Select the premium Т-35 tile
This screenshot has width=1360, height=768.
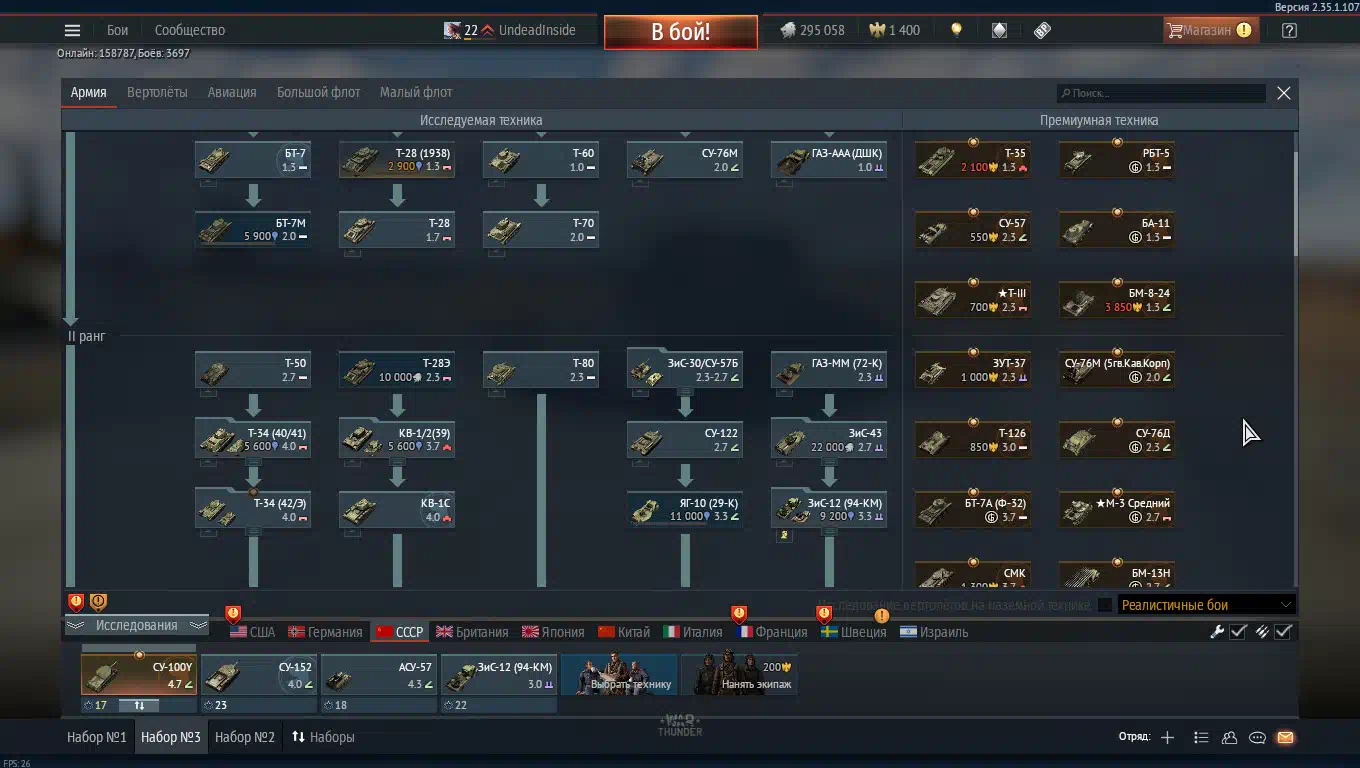(x=973, y=160)
